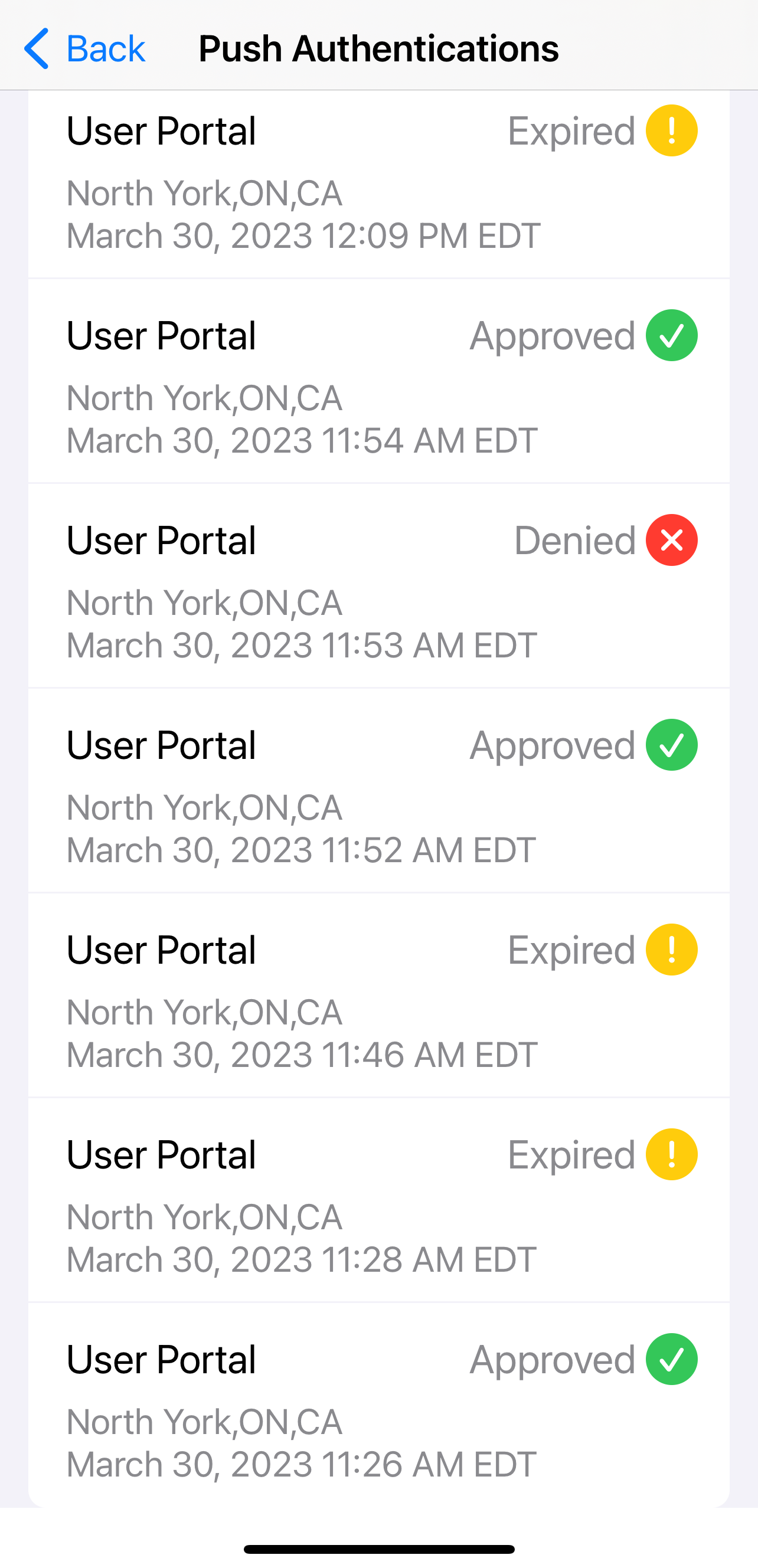This screenshot has height=1568, width=758.
Task: Go back using the Back link
Action: [104, 49]
